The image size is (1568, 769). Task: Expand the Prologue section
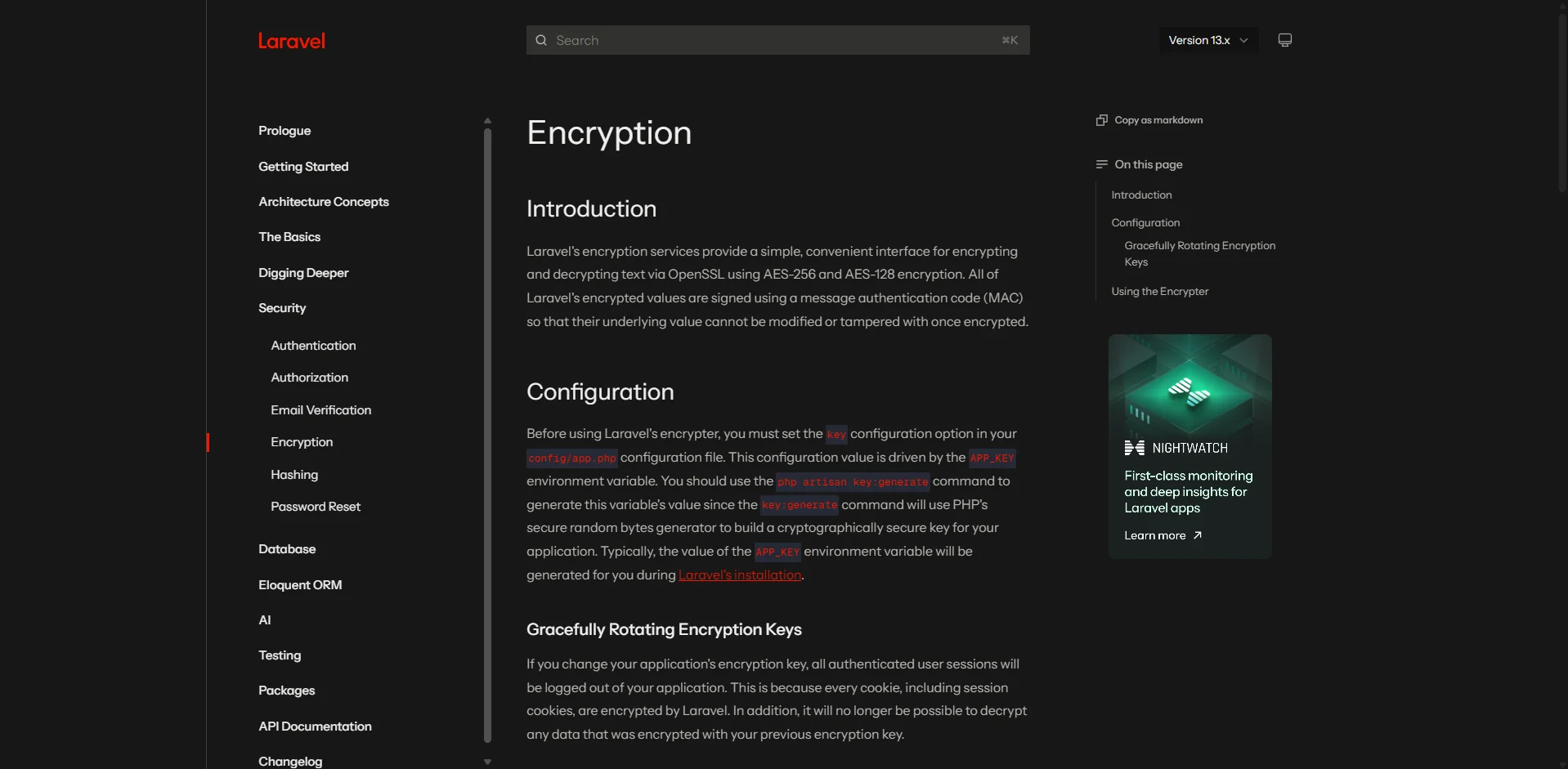click(284, 131)
